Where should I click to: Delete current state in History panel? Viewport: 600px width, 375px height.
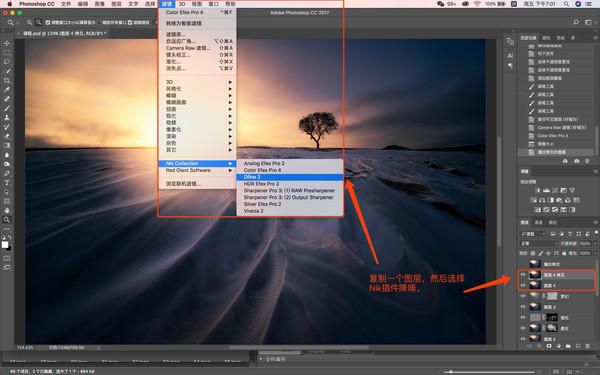tap(587, 161)
